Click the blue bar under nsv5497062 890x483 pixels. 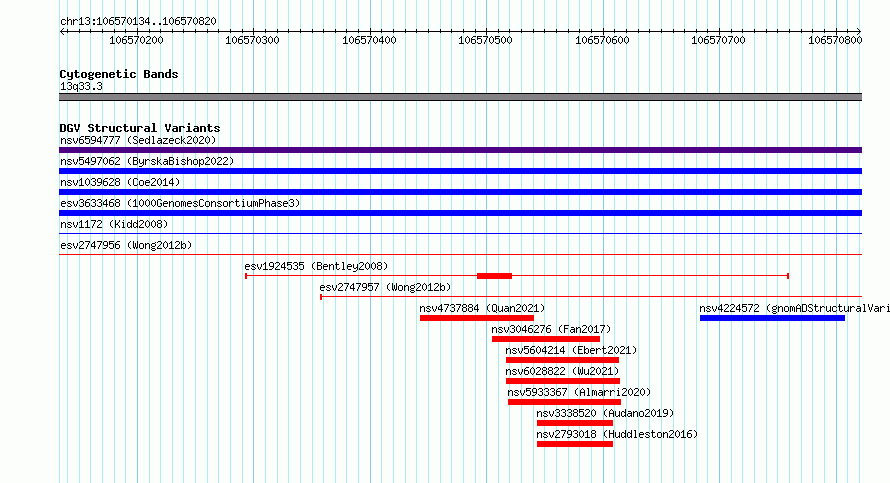click(x=460, y=171)
